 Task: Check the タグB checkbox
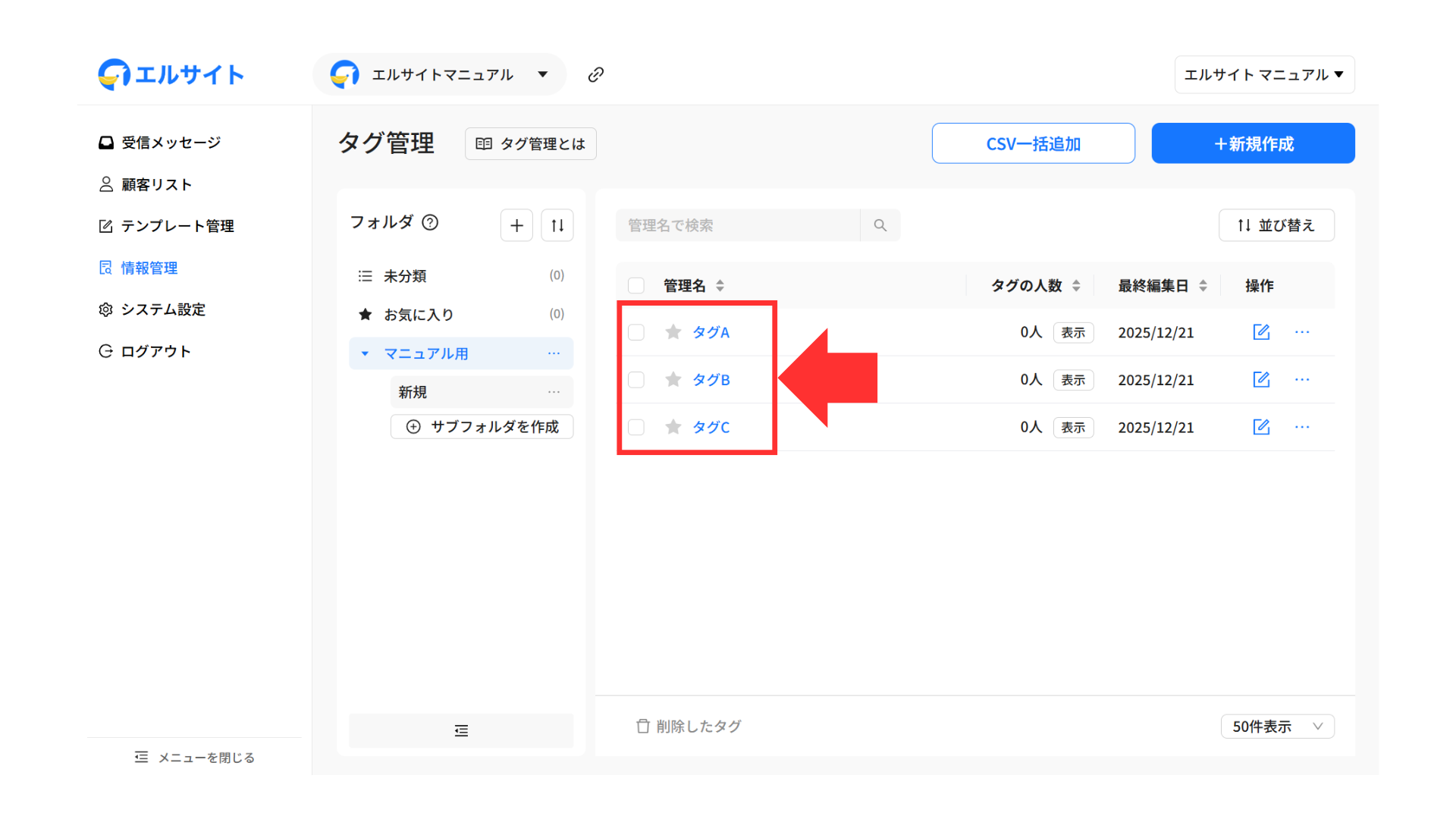(636, 379)
